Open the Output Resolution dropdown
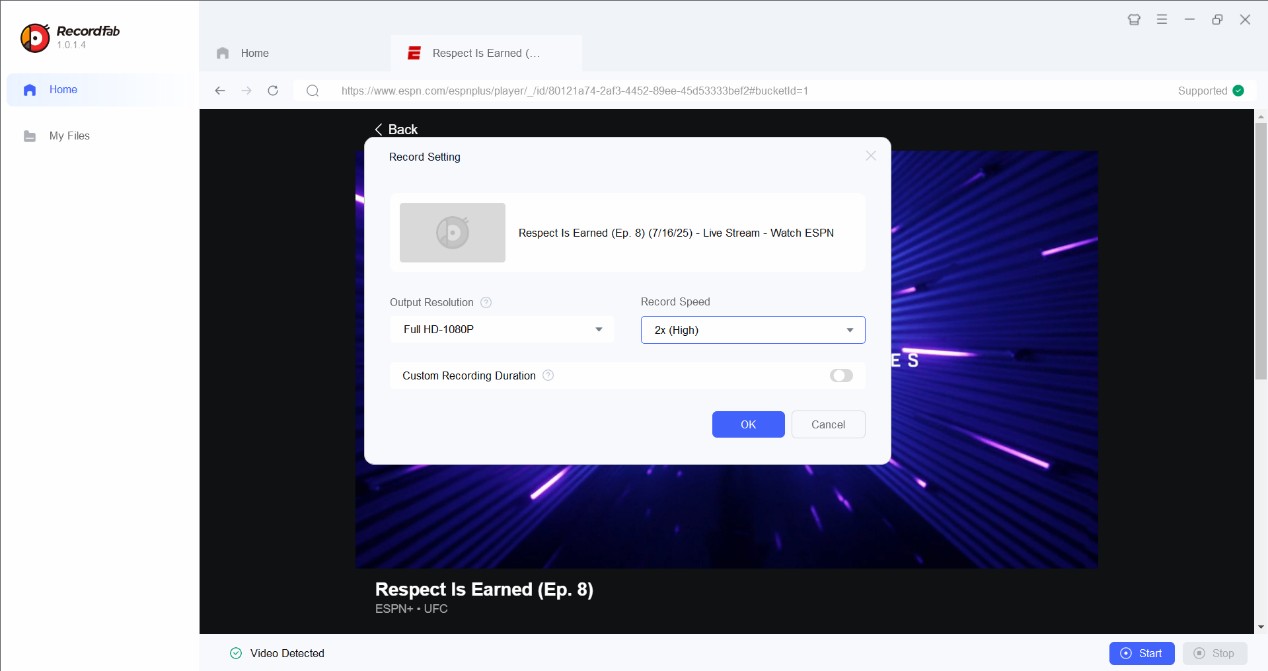The width and height of the screenshot is (1268, 671). (x=501, y=329)
